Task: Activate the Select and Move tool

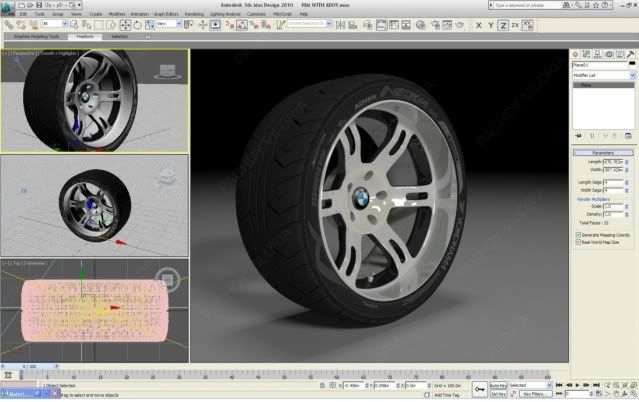Action: coord(126,25)
